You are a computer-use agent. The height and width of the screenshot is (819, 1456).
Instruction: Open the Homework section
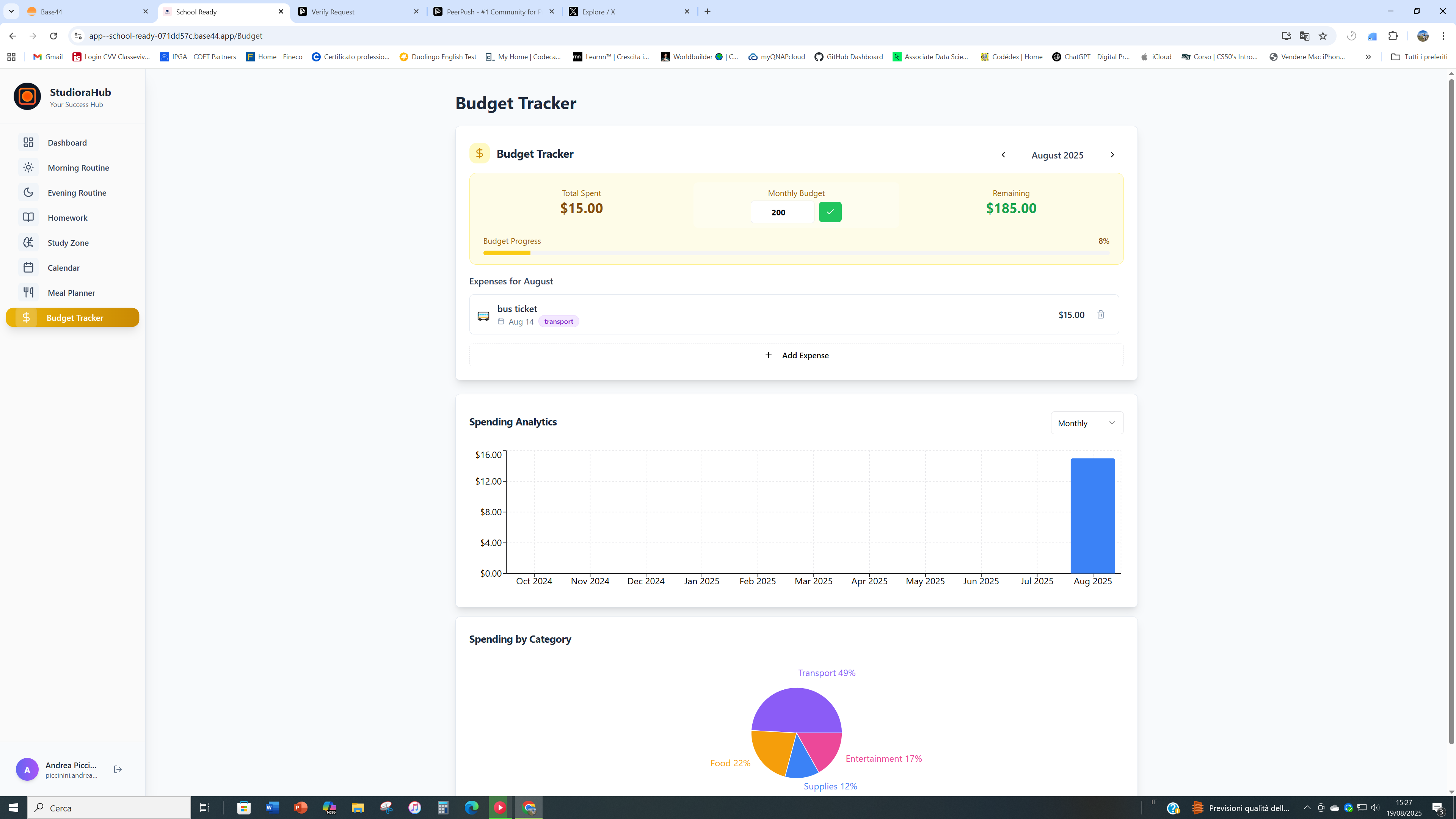coord(72,218)
